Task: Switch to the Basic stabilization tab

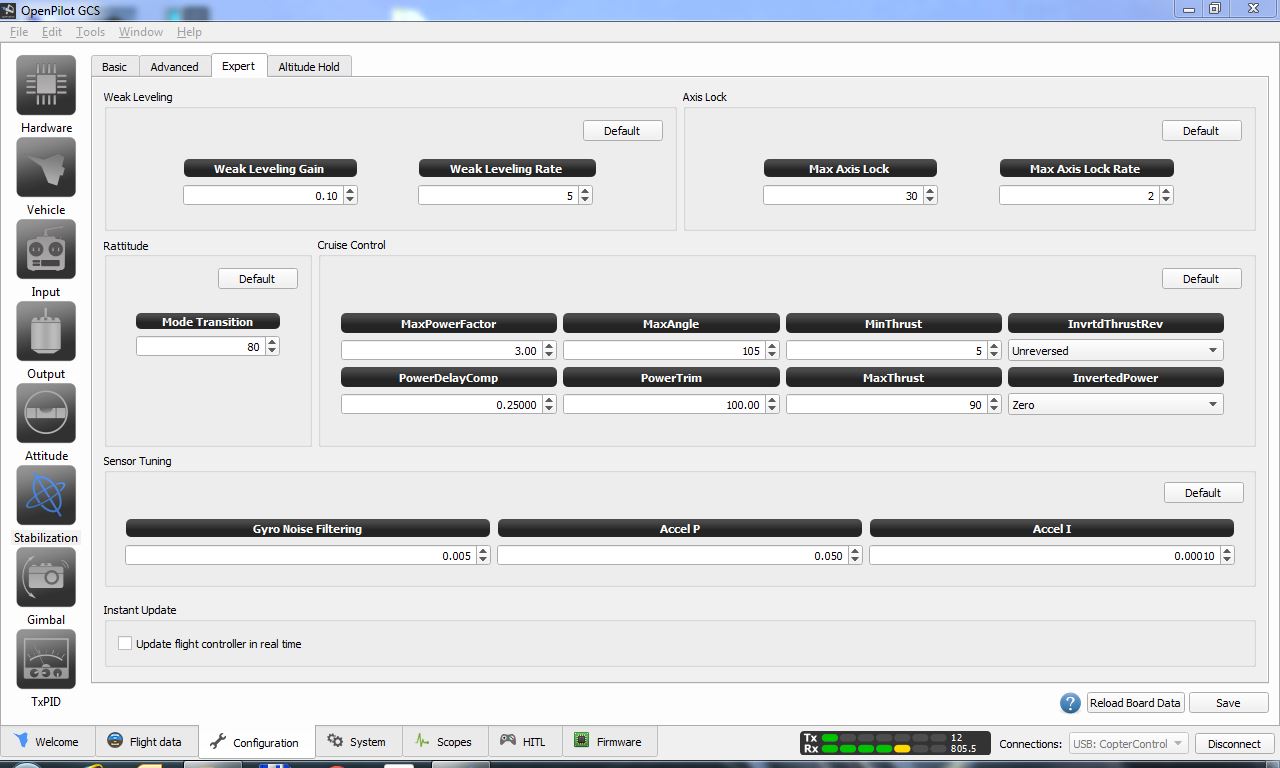Action: coord(115,67)
